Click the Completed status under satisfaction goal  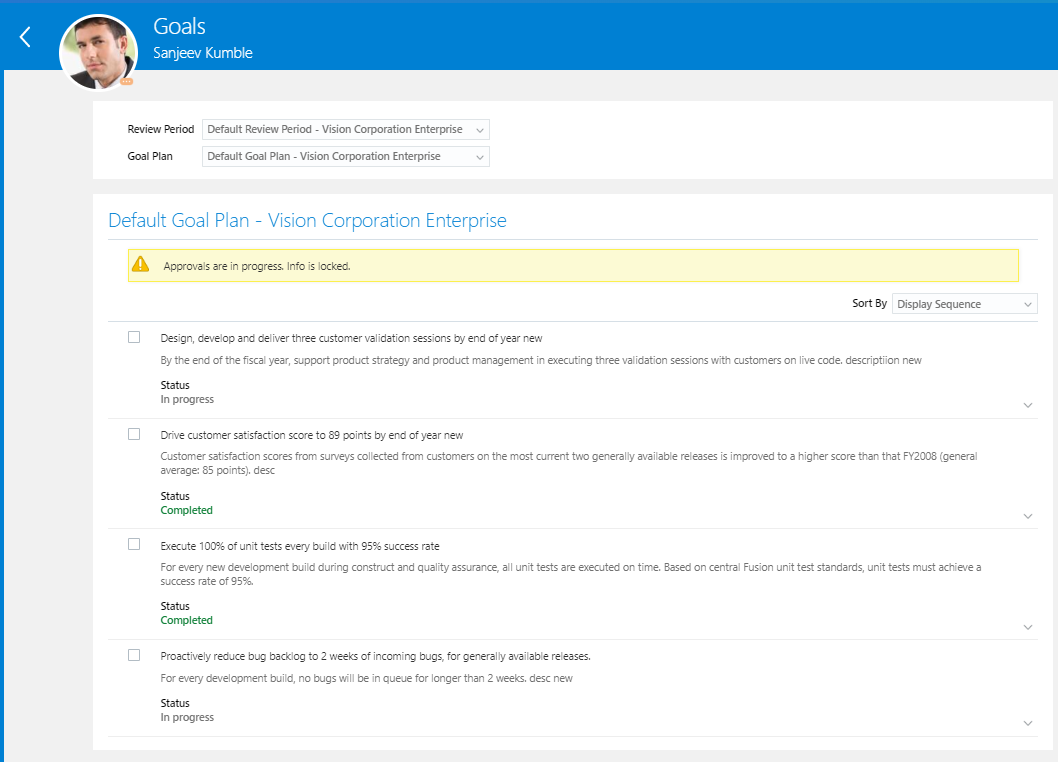(186, 510)
